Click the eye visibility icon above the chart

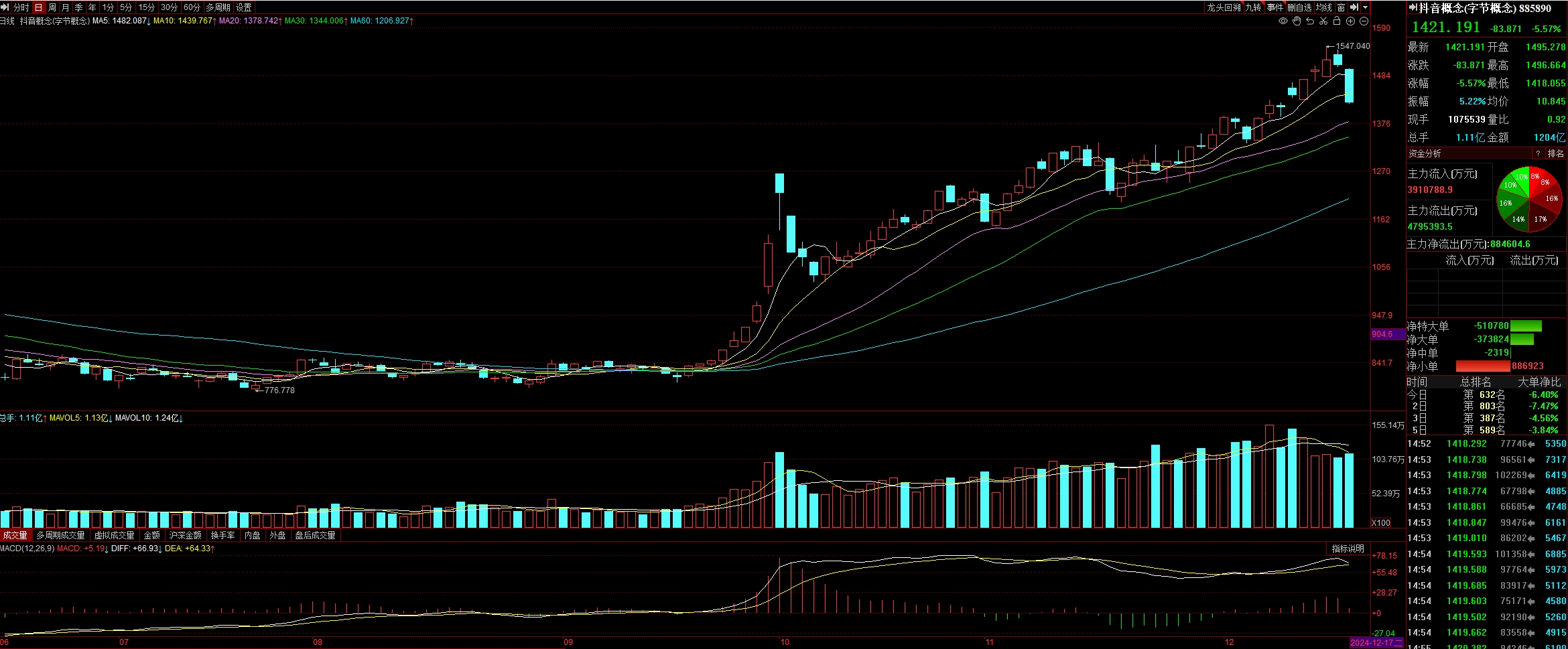pos(1283,21)
